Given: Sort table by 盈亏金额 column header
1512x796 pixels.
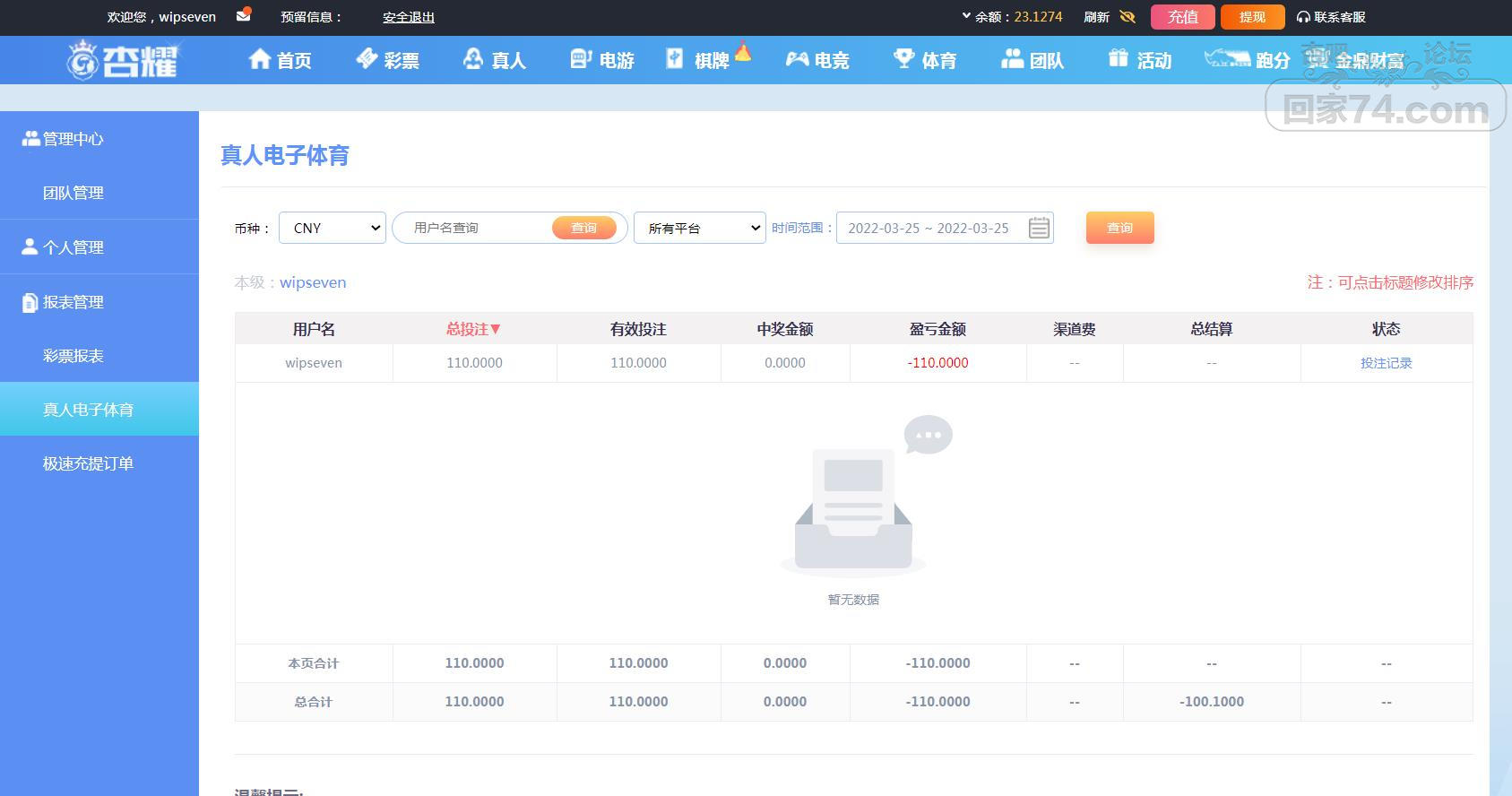Looking at the screenshot, I should (x=937, y=329).
